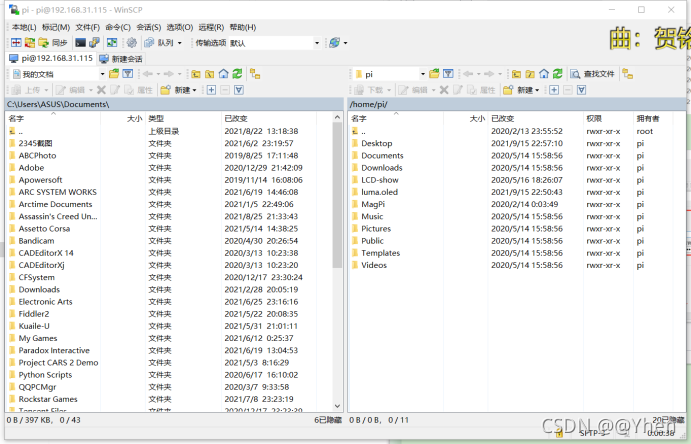The image size is (691, 444).
Task: Sort local files by 名字 column header
Action: tap(53, 118)
